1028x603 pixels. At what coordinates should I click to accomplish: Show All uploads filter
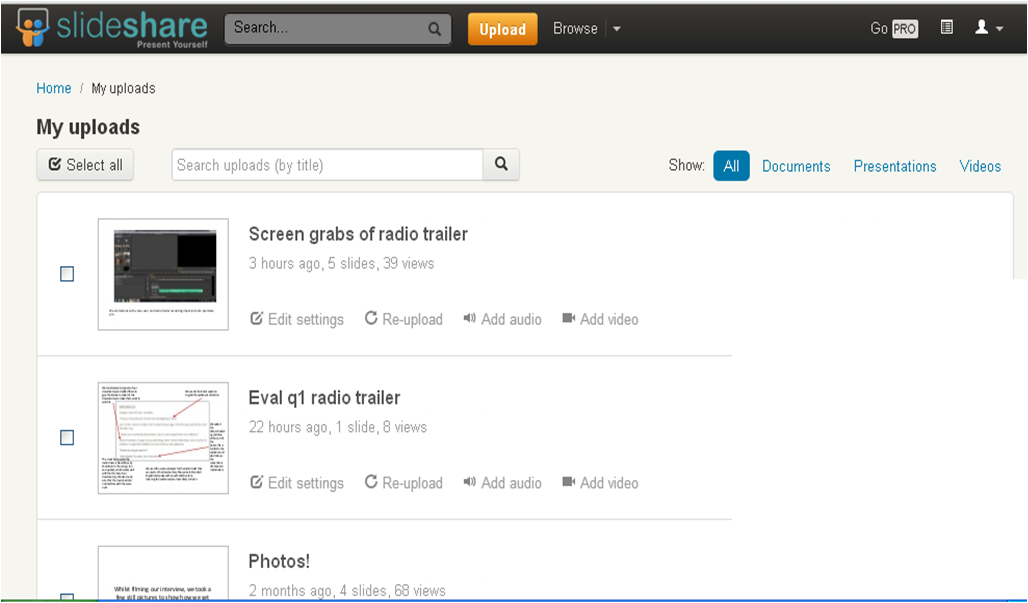coord(731,166)
